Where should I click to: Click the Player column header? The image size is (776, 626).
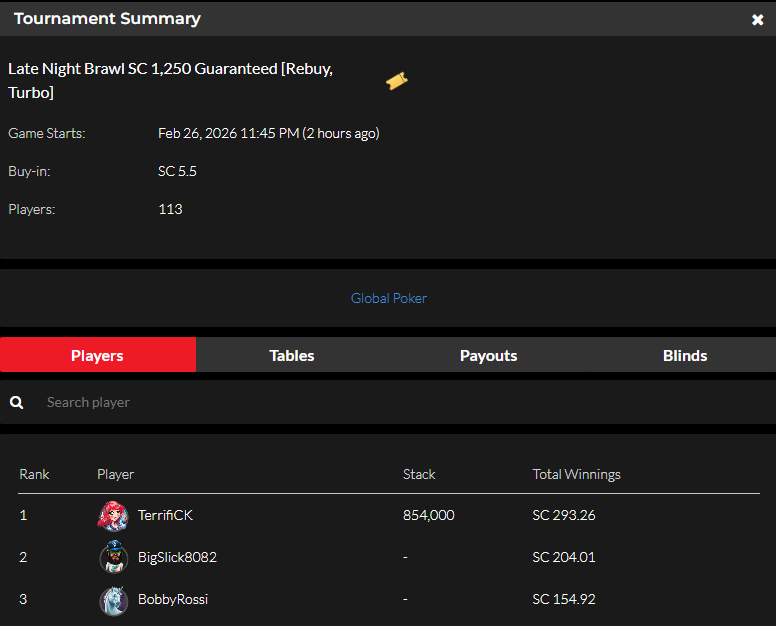[115, 474]
